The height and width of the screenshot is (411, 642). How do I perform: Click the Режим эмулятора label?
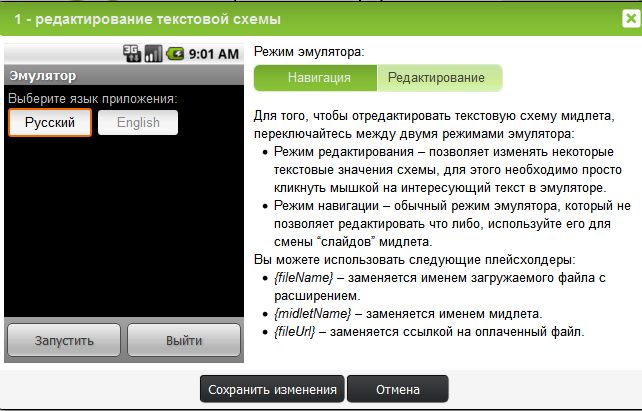[309, 52]
